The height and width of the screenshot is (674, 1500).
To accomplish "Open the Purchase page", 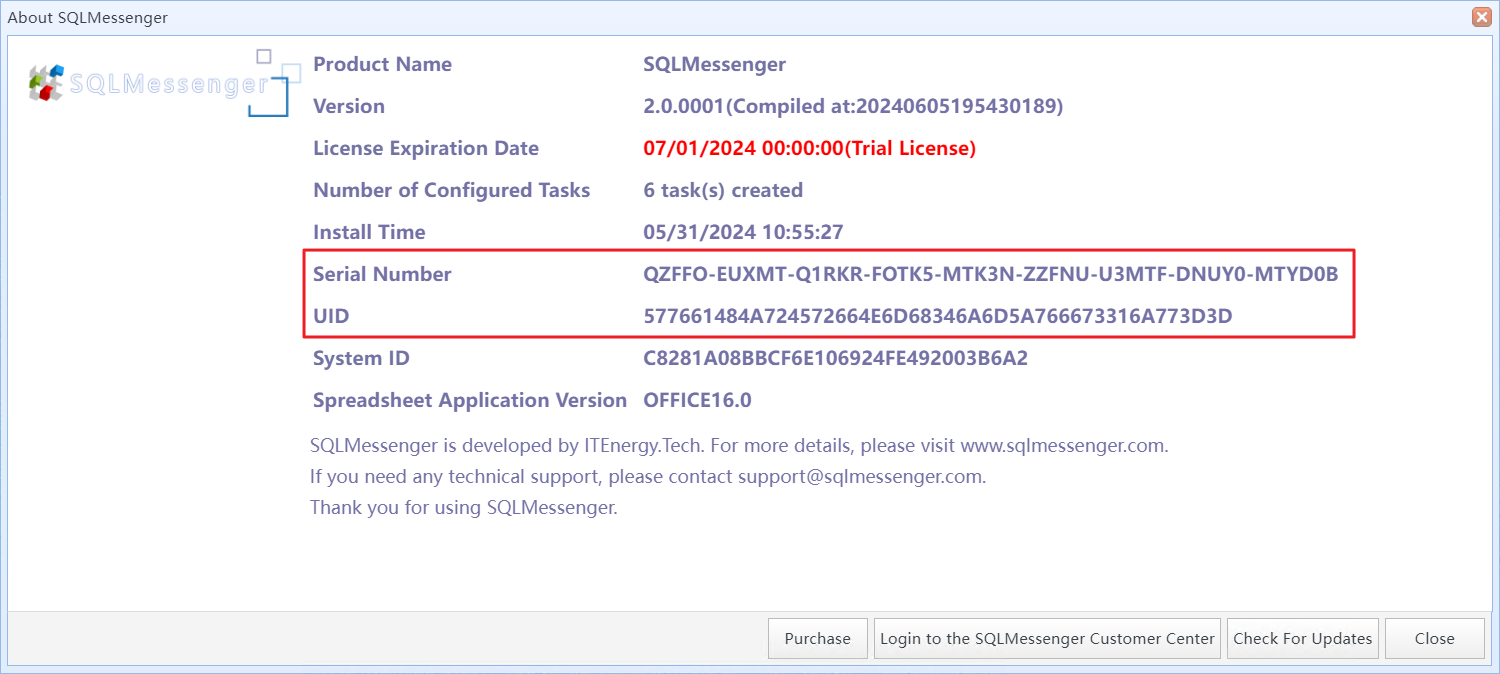I will pyautogui.click(x=817, y=639).
